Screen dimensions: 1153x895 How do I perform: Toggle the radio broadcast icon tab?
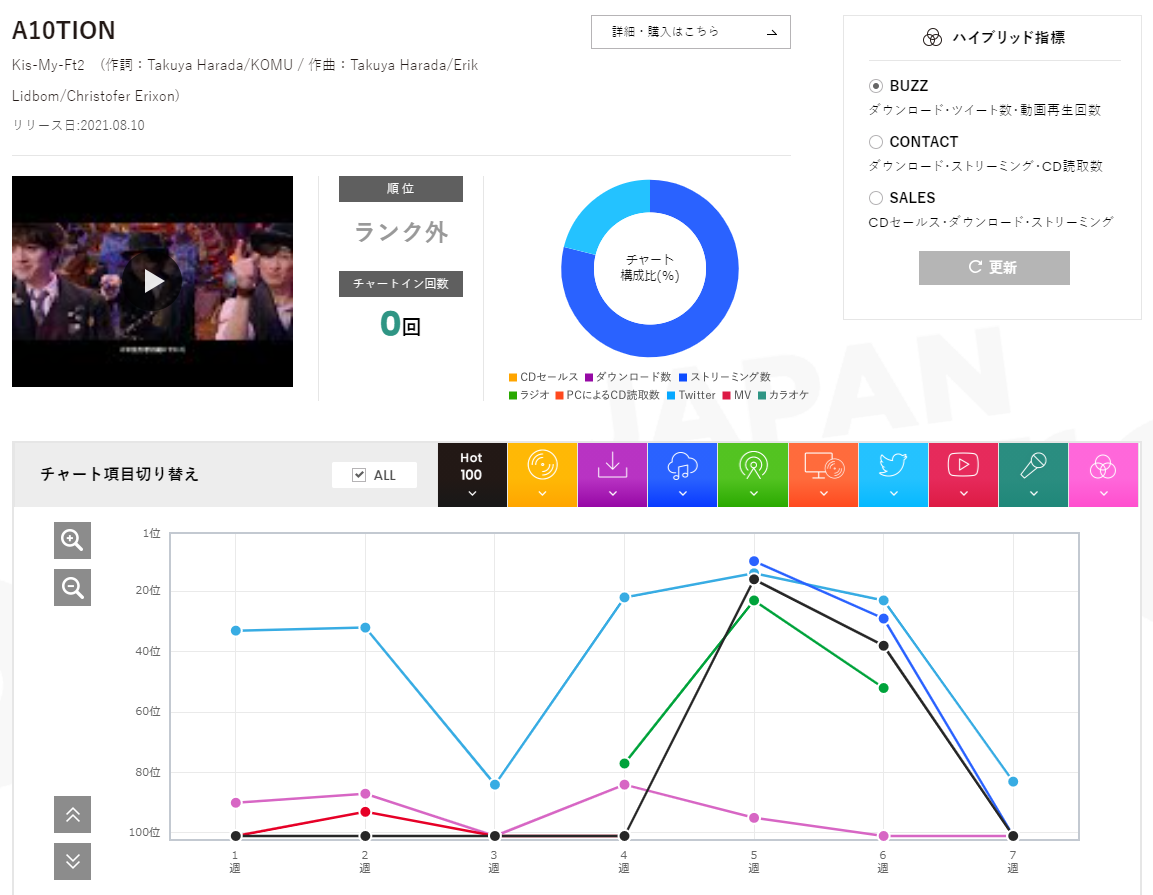(x=753, y=474)
